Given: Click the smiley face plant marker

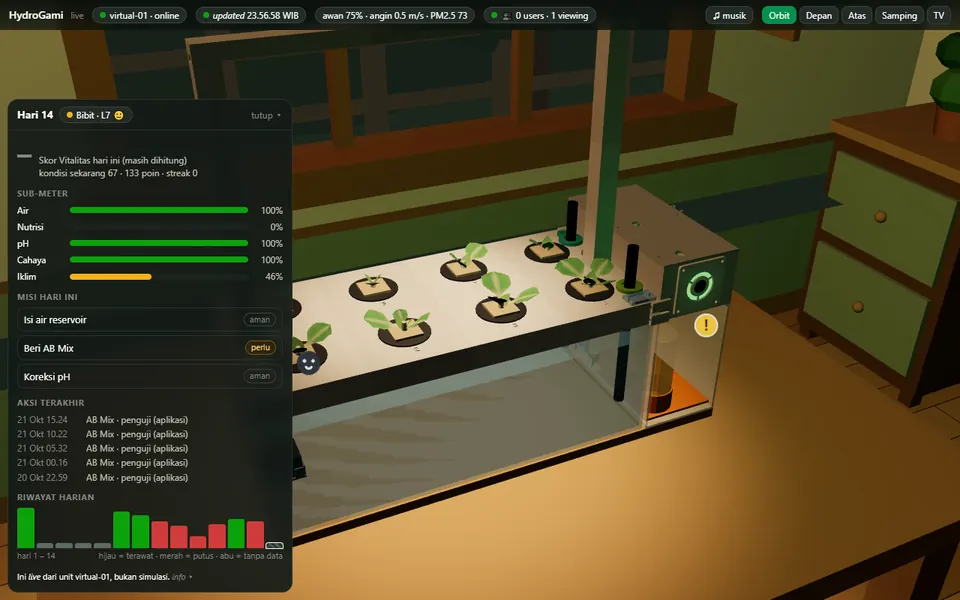Looking at the screenshot, I should pyautogui.click(x=309, y=364).
